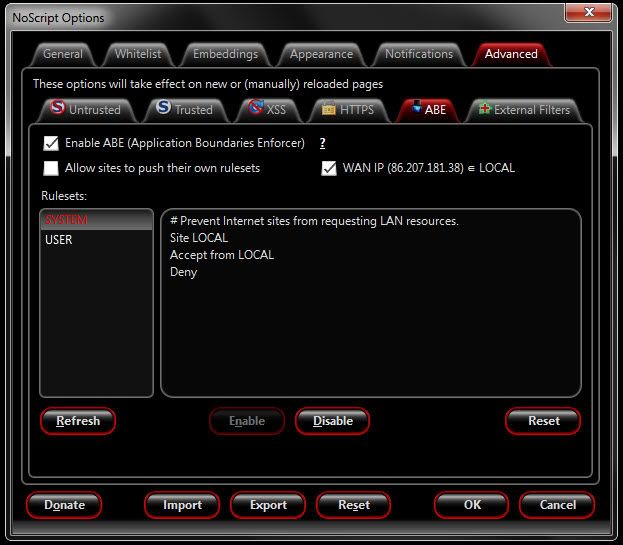
Task: Click the 'Deny' rule line
Action: 184,272
